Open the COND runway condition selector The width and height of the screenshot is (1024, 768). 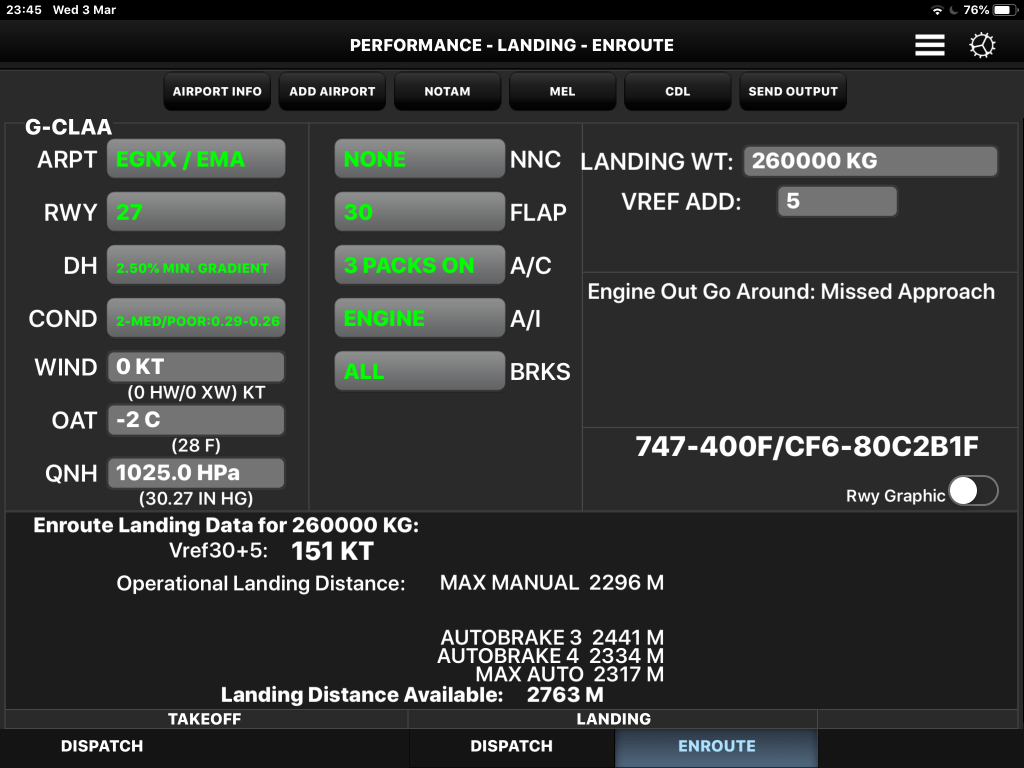pos(196,319)
